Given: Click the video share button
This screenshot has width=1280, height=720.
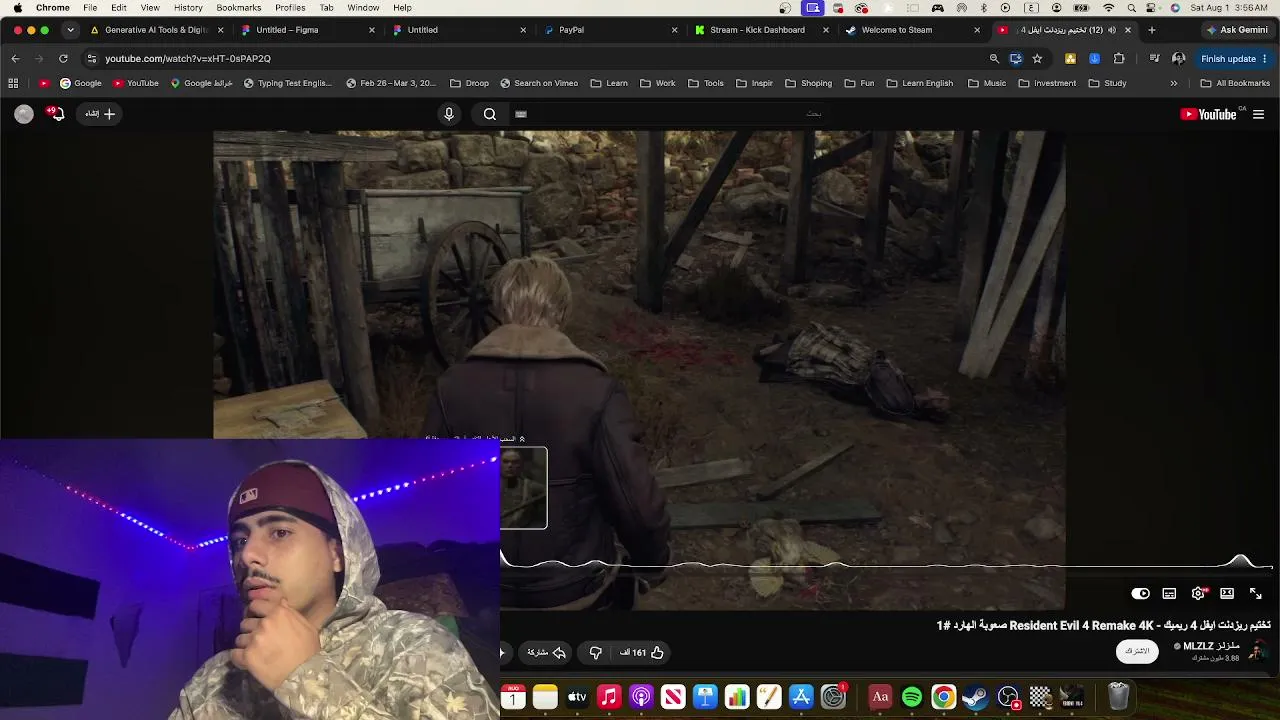Looking at the screenshot, I should [547, 653].
